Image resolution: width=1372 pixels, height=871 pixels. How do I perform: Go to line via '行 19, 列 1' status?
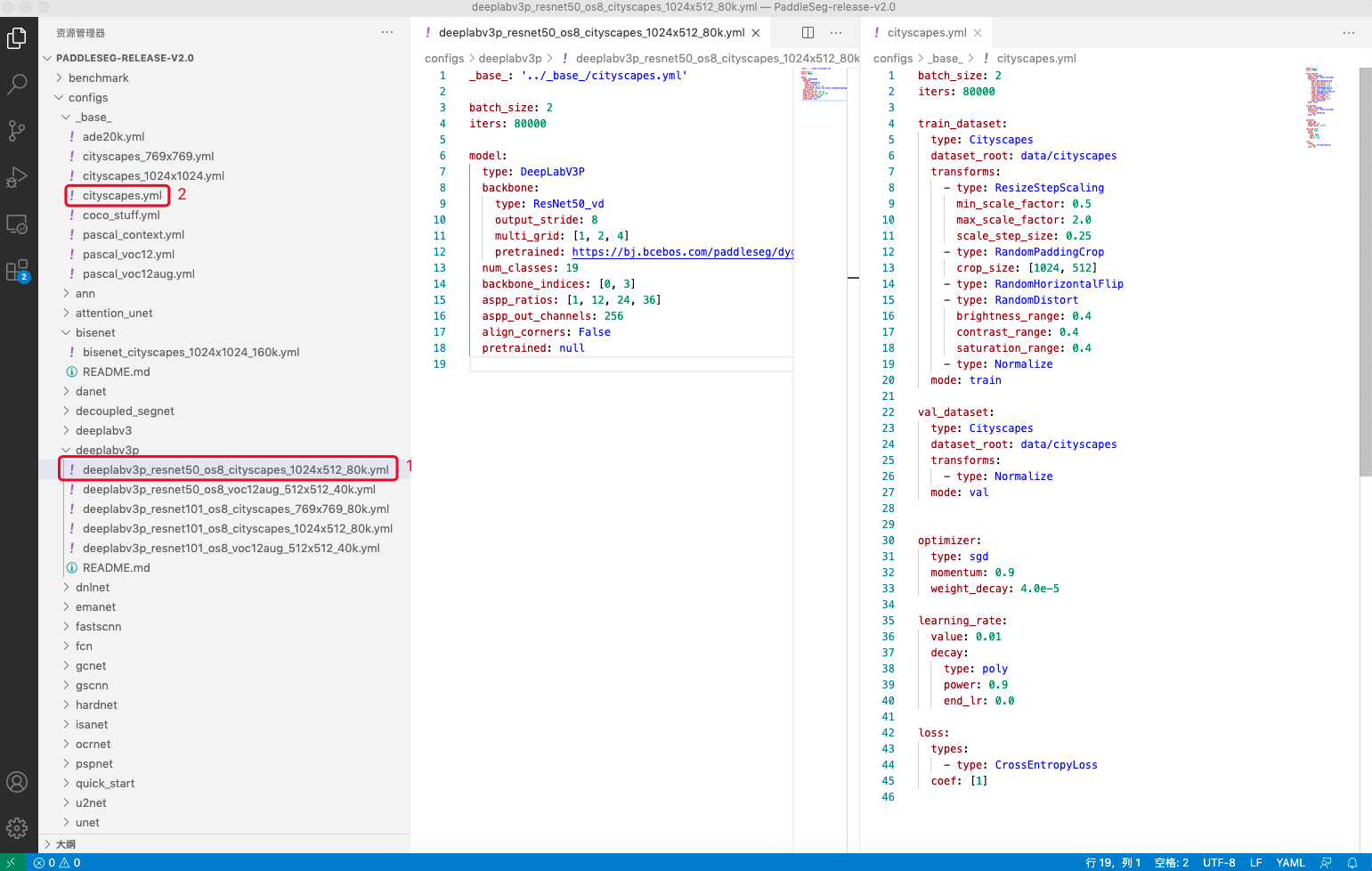coord(1113,862)
